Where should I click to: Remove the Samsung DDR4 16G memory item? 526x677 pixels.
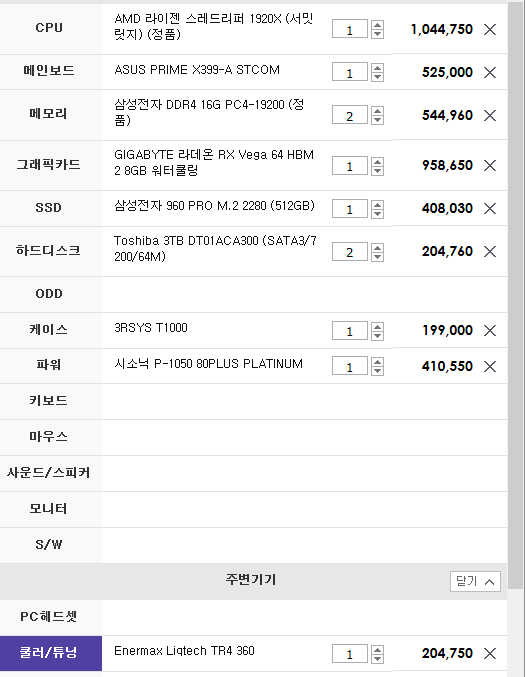coord(490,115)
